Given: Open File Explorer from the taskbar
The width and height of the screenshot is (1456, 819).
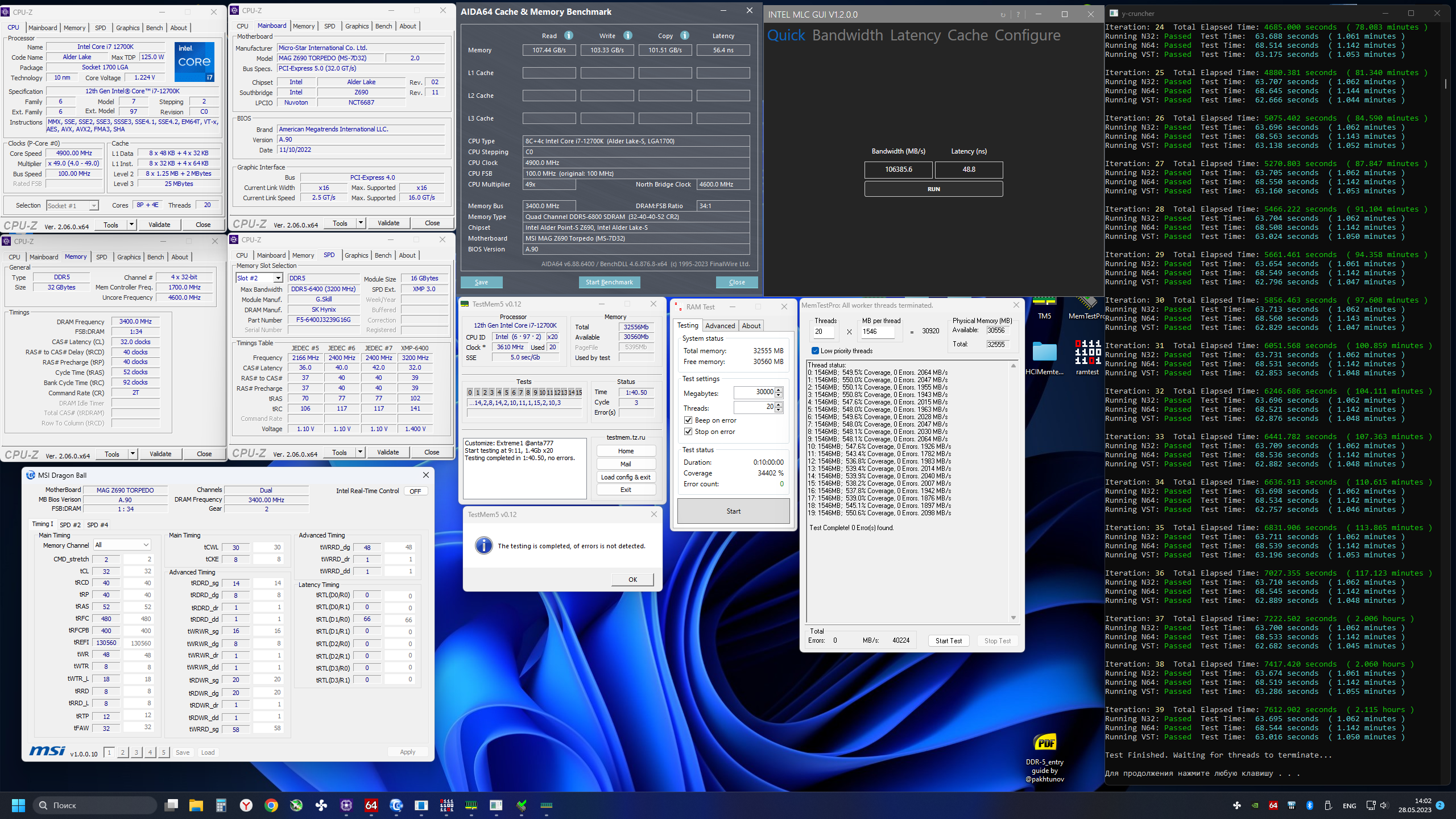Looking at the screenshot, I should click(x=196, y=805).
